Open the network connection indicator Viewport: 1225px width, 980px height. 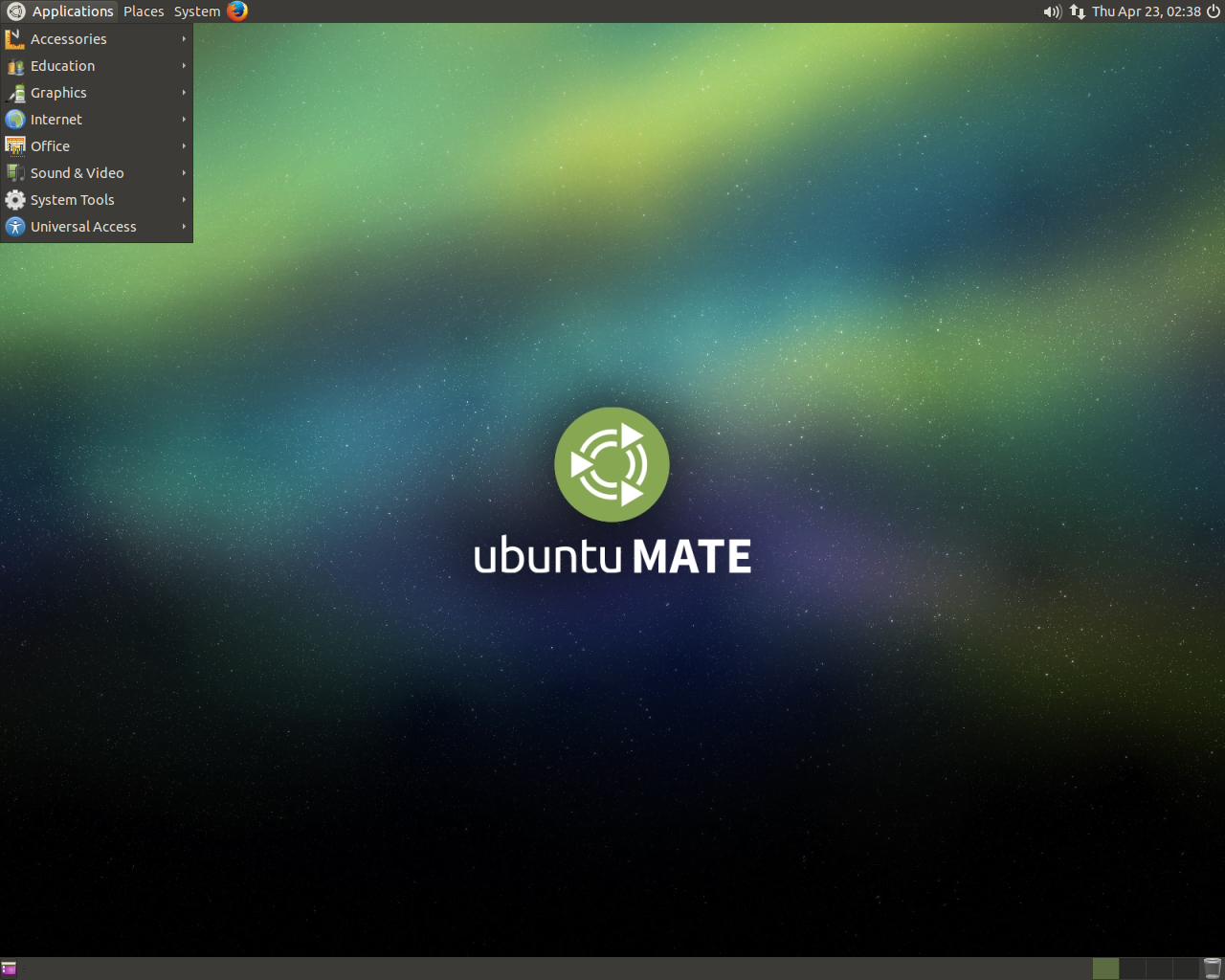(1078, 11)
